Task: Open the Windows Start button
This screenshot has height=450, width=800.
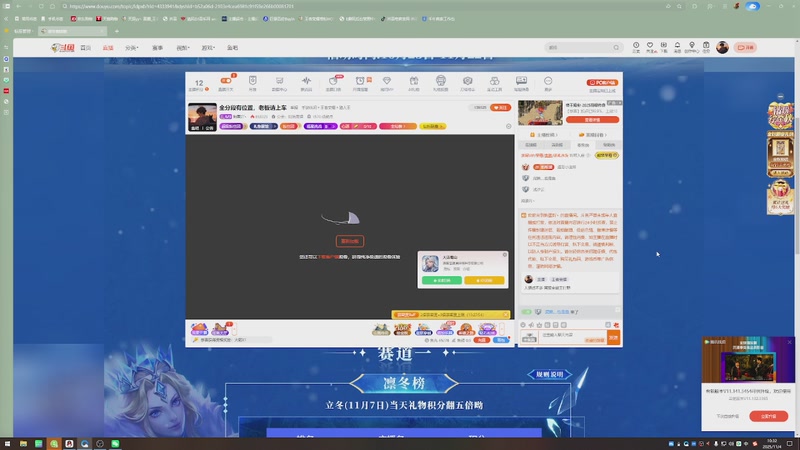Action: (x=8, y=443)
